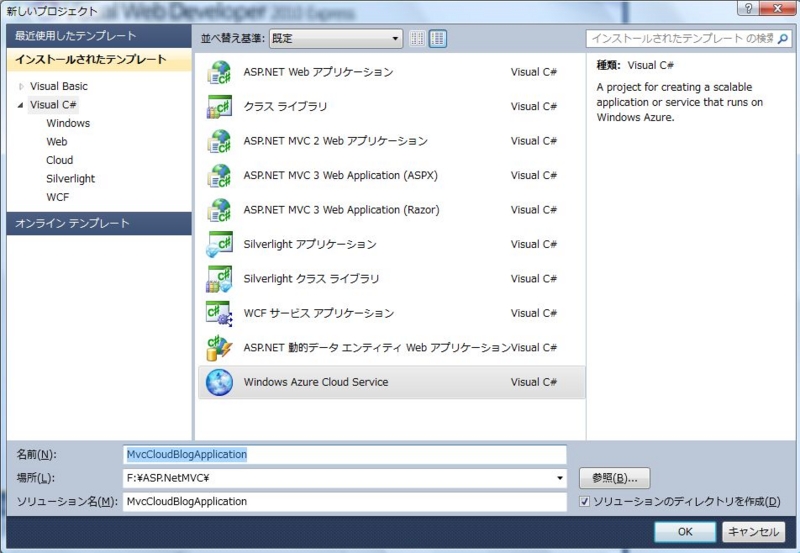The image size is (800, 553).
Task: Click the 名前 project name field
Action: pyautogui.click(x=345, y=455)
